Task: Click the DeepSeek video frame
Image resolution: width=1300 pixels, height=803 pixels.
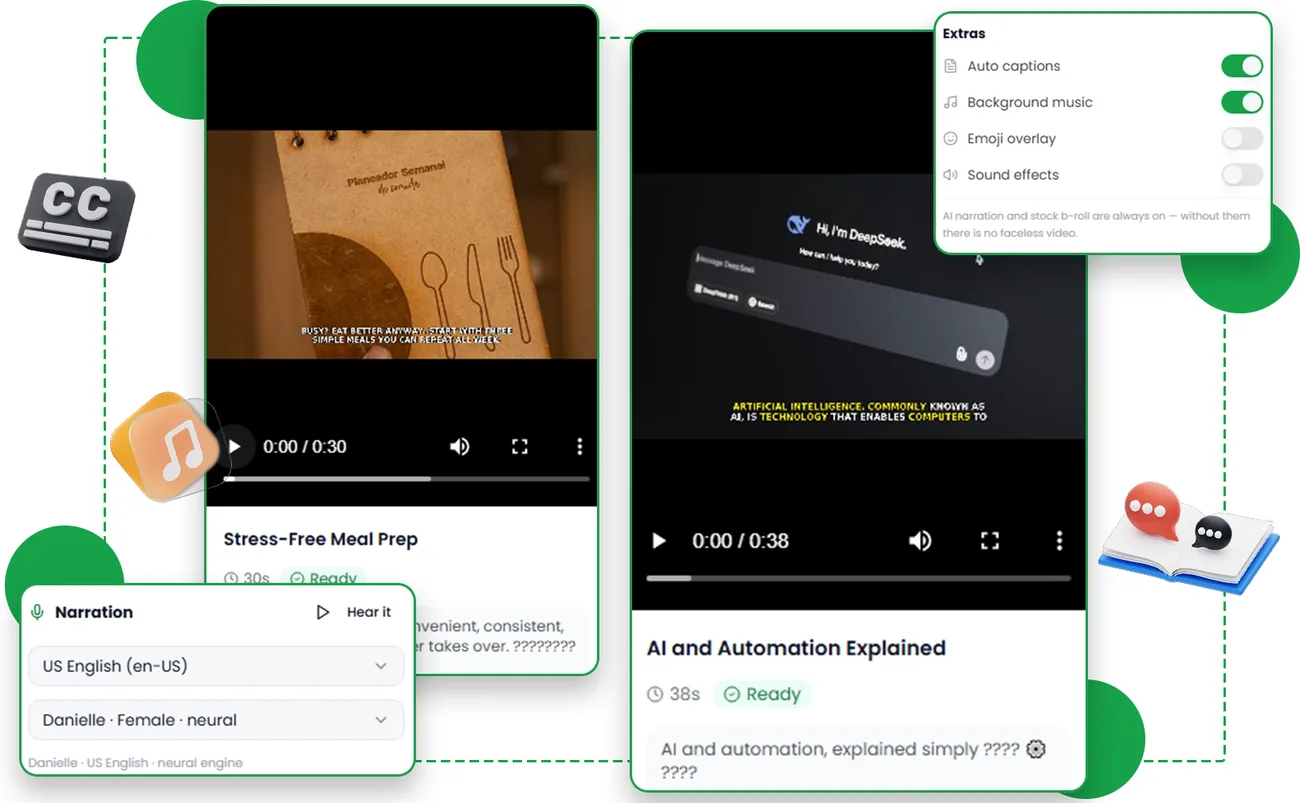Action: [858, 306]
